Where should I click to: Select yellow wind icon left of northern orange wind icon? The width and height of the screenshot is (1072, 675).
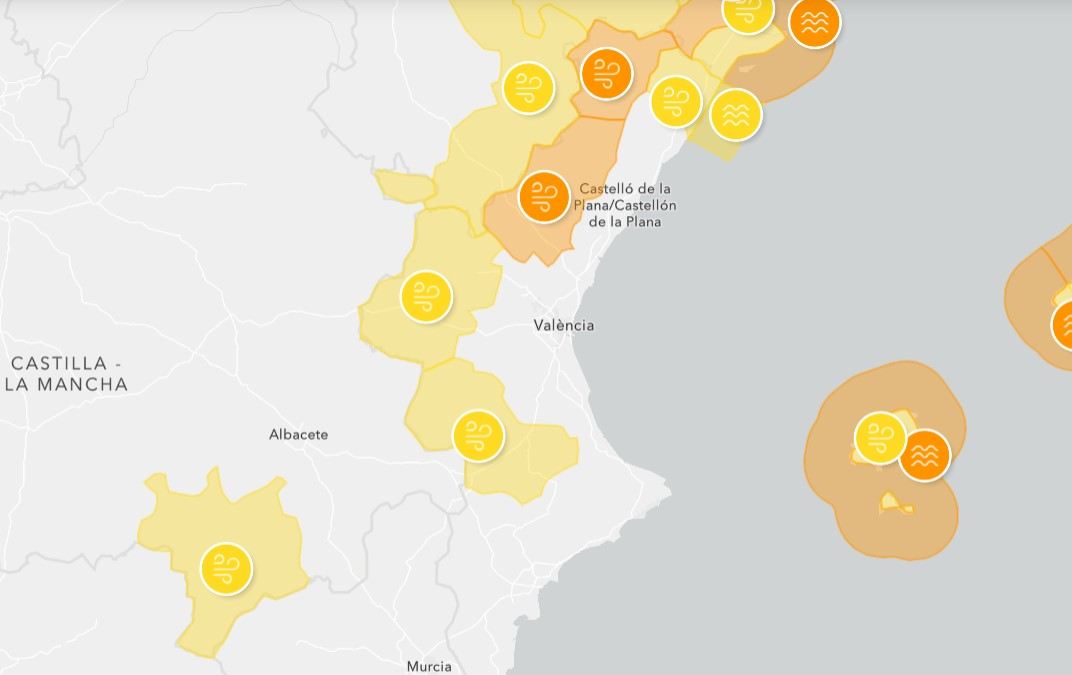point(528,87)
